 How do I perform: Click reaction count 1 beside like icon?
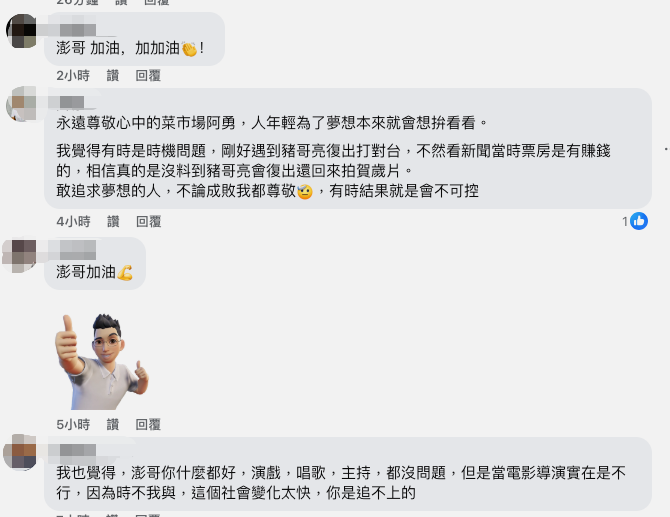point(625,221)
